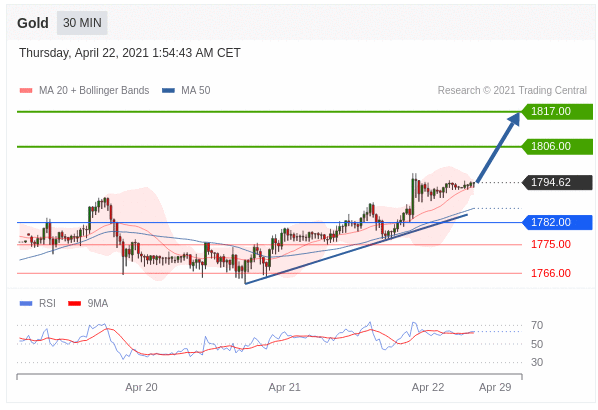
Task: Click the RSI 70 level label
Action: 537,325
